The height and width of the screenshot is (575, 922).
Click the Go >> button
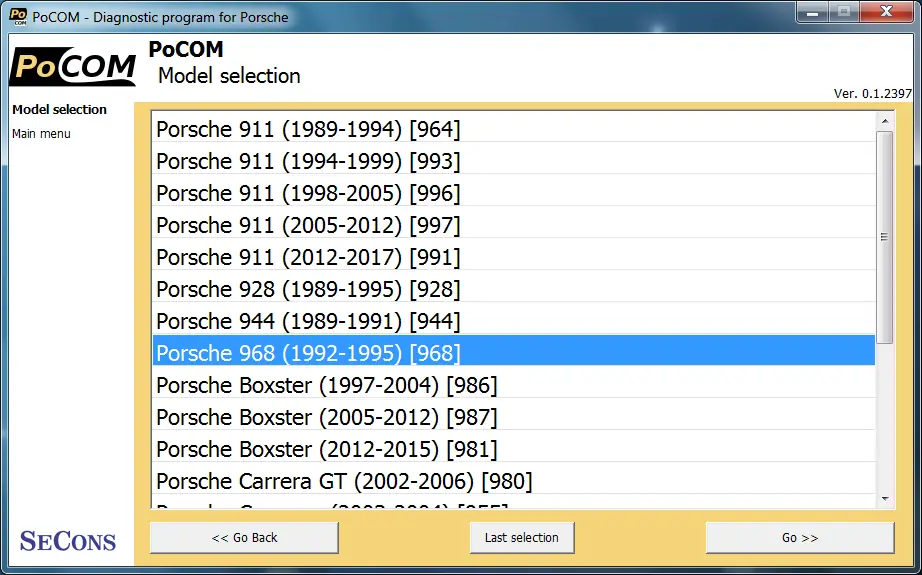(800, 537)
